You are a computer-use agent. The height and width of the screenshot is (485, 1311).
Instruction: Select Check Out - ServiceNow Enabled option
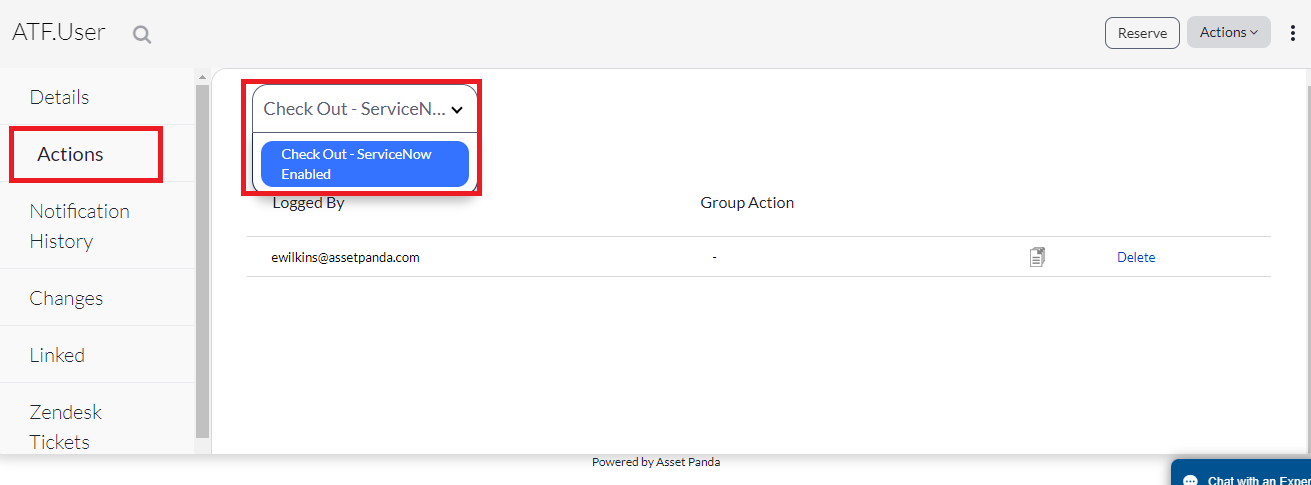(x=364, y=164)
